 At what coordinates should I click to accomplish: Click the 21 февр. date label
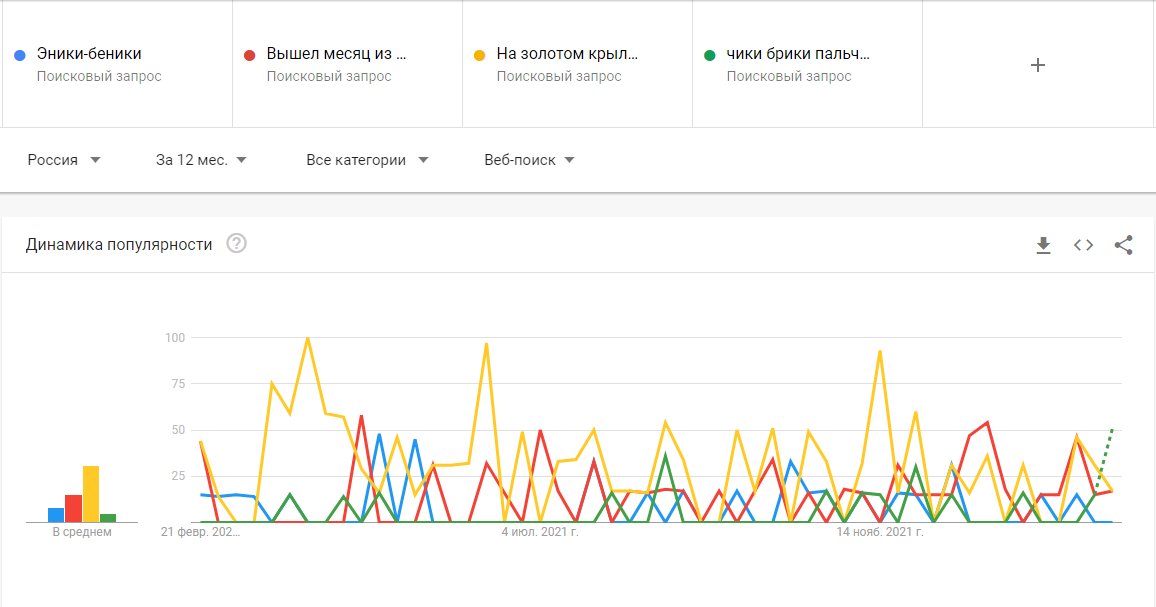[x=201, y=532]
